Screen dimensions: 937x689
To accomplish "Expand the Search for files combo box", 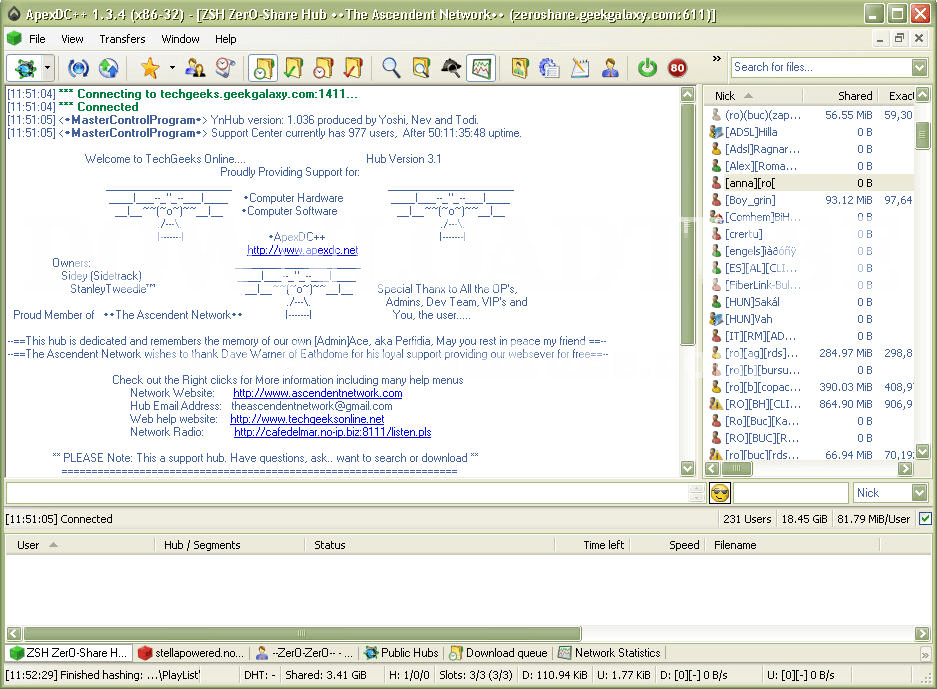I will (x=917, y=67).
